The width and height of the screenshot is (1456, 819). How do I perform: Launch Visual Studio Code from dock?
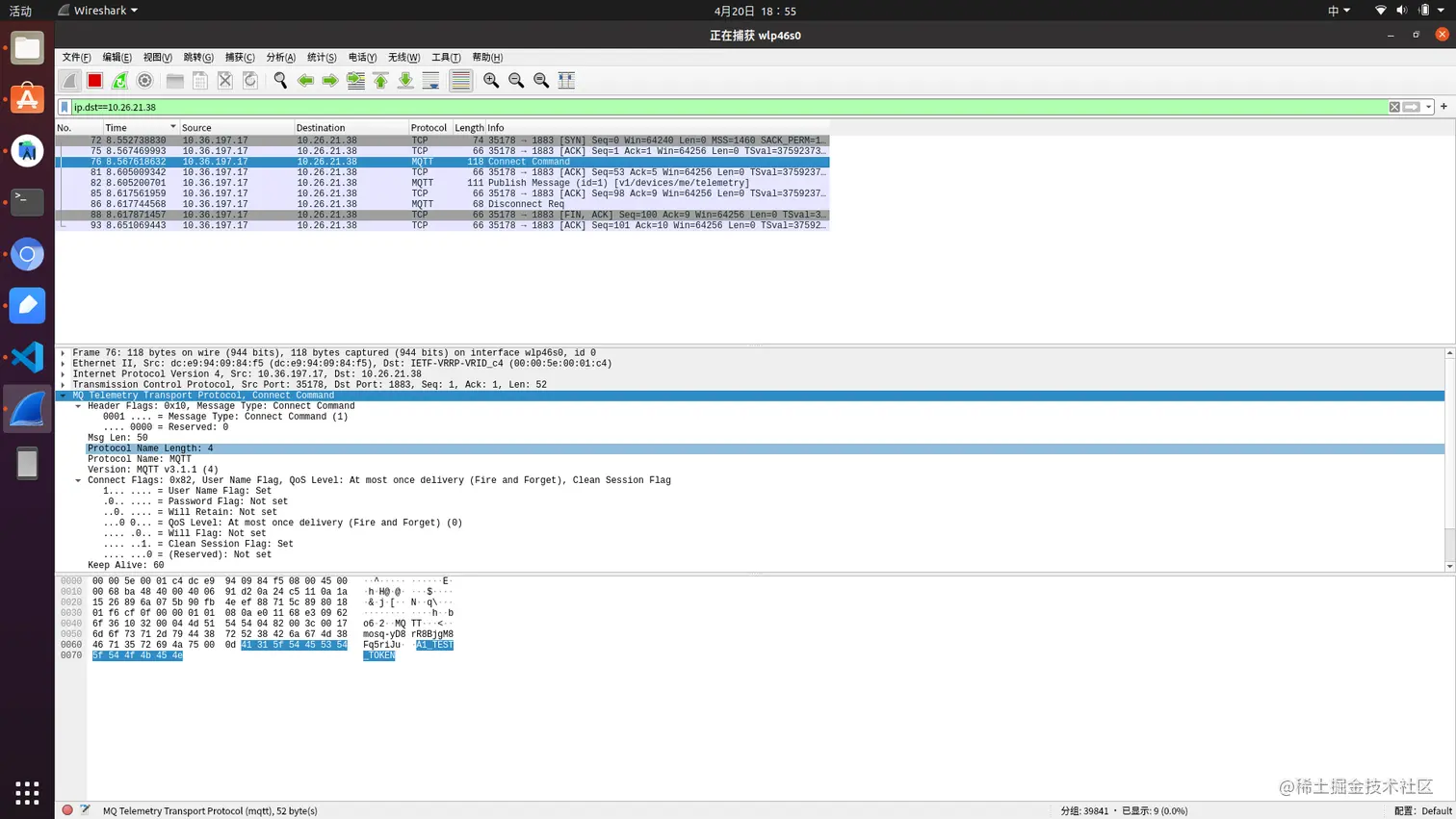(x=27, y=357)
